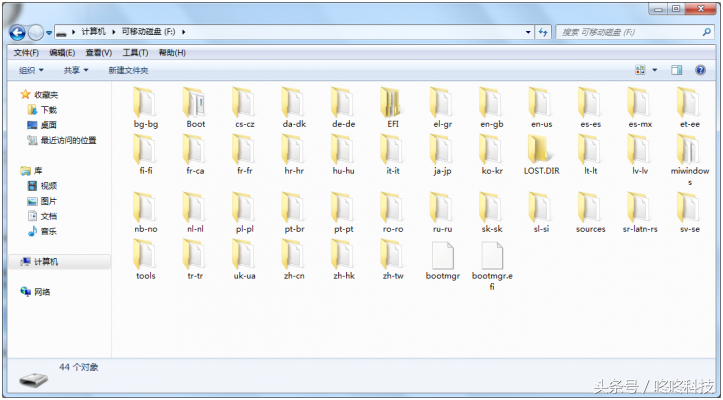Expand the arrow after 可移动磁盘 (F:)
The height and width of the screenshot is (400, 723).
pyautogui.click(x=184, y=32)
